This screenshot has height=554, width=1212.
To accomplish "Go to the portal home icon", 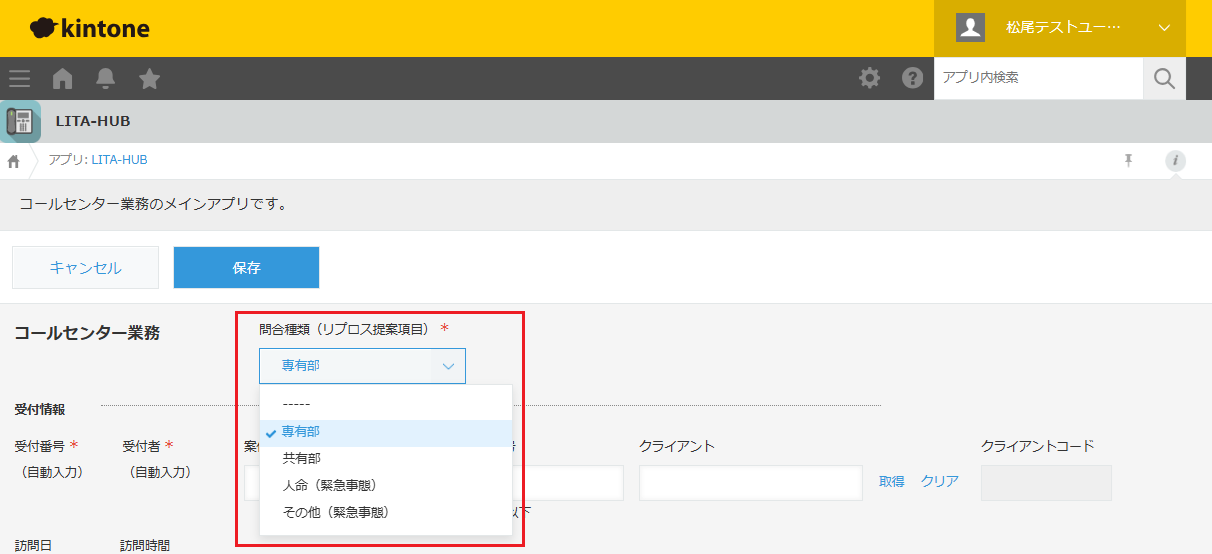I will tap(63, 79).
